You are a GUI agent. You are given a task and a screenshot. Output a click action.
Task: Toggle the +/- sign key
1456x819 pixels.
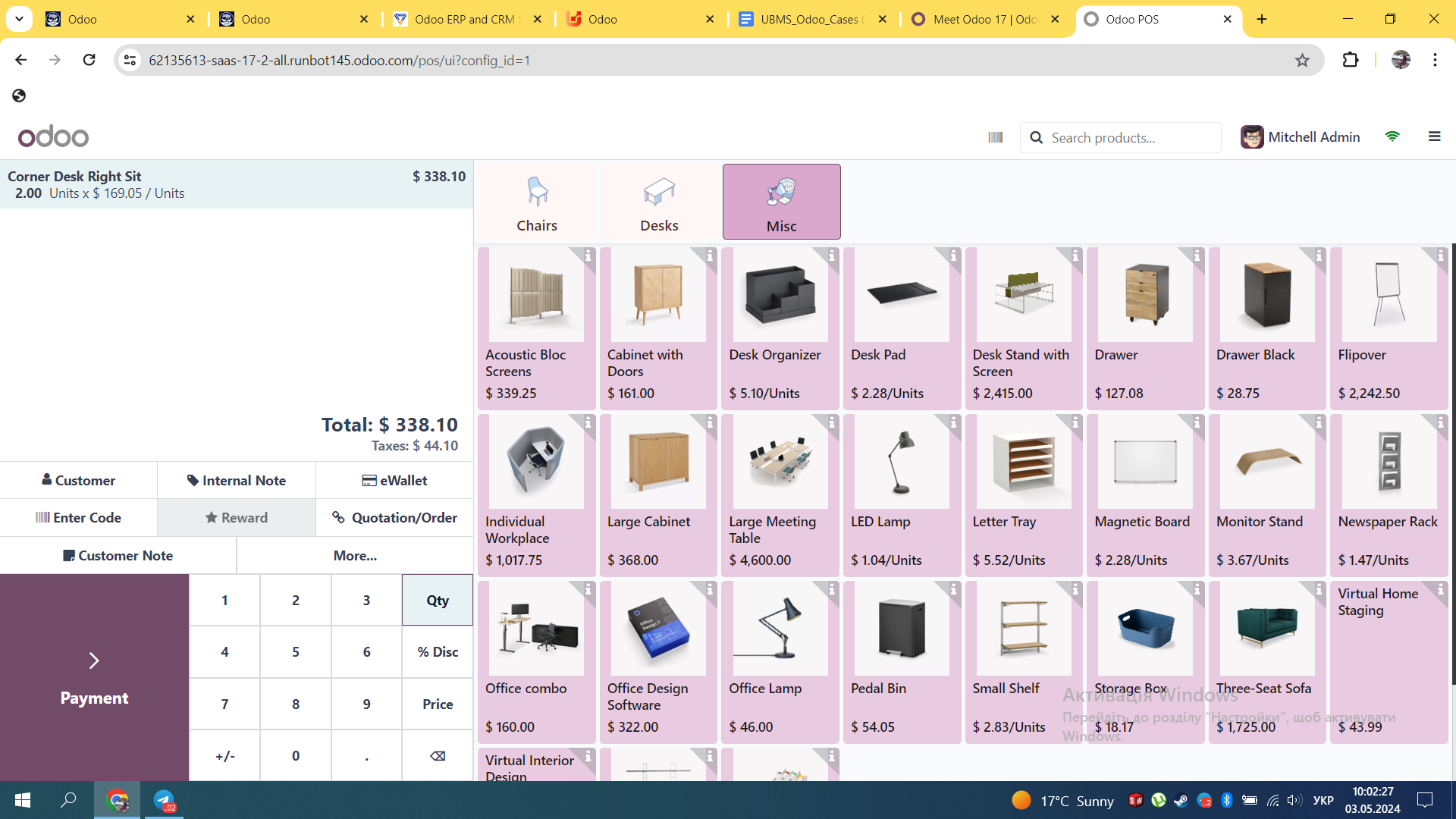point(224,756)
